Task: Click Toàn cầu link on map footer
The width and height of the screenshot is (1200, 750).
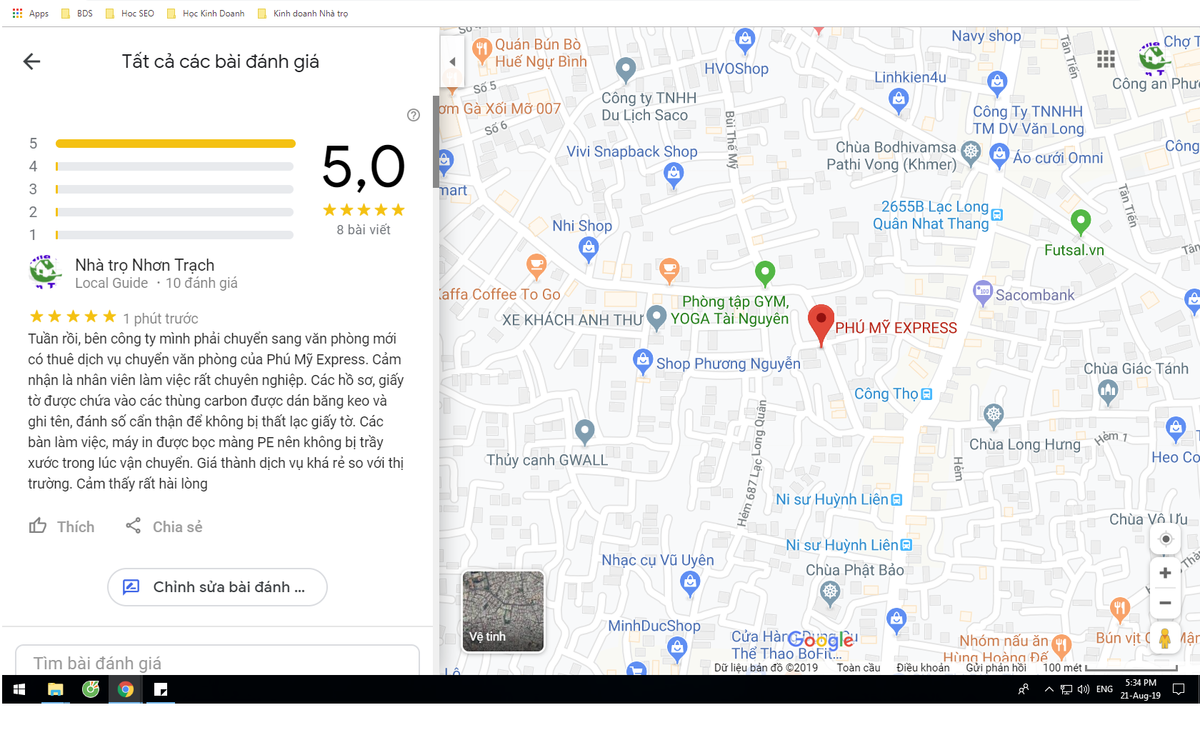Action: [x=859, y=668]
